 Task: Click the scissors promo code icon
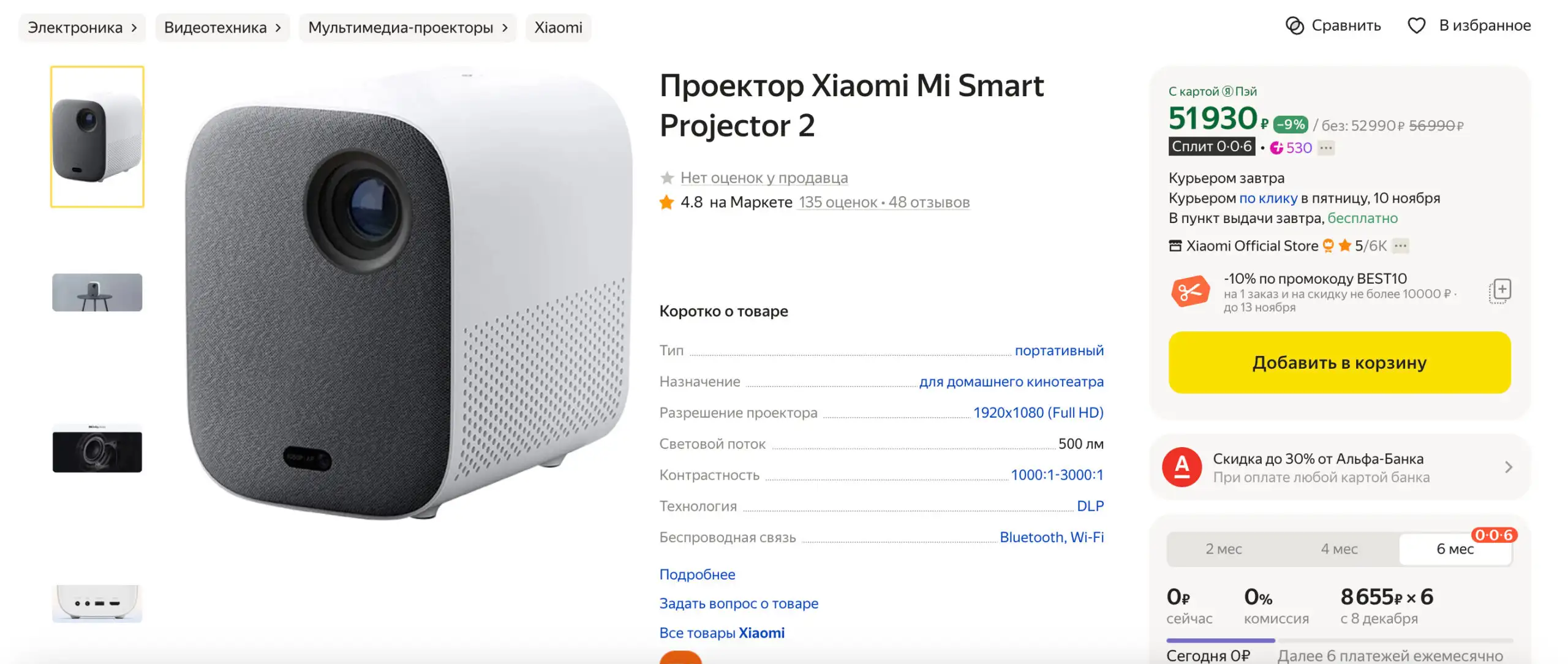click(x=1190, y=292)
